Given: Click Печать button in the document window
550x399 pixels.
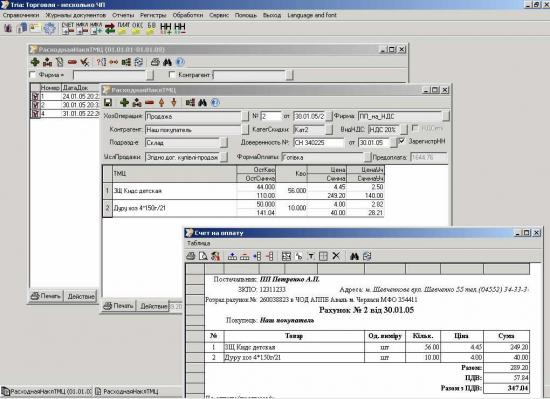Looking at the screenshot, I should tap(119, 306).
